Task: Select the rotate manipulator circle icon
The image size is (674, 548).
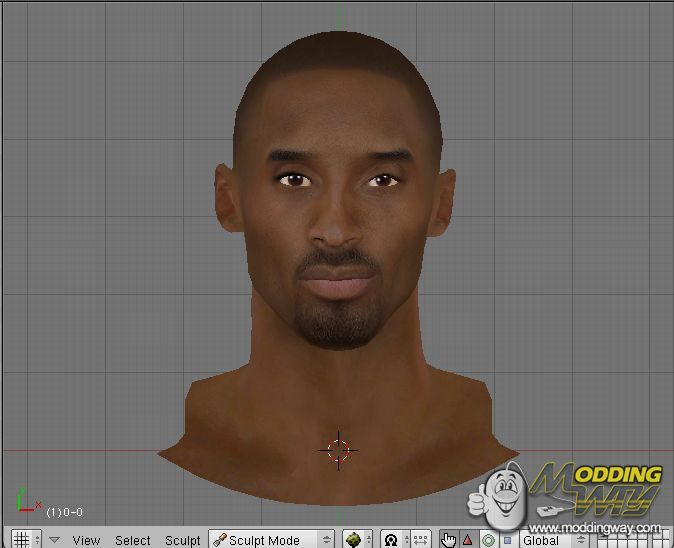Action: (x=488, y=540)
